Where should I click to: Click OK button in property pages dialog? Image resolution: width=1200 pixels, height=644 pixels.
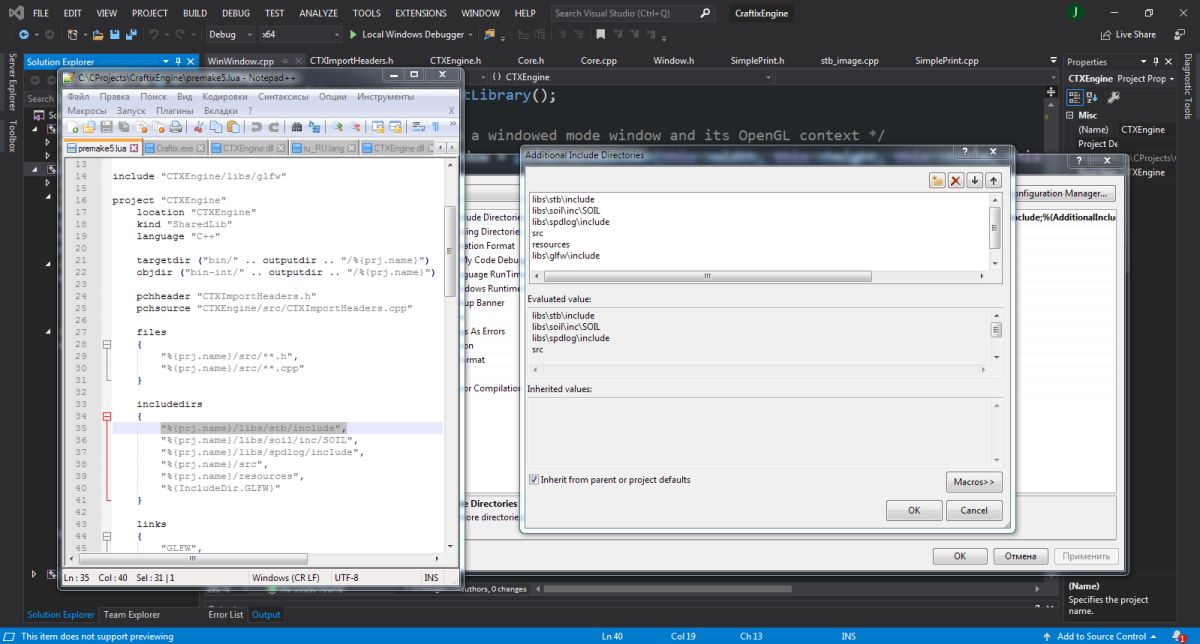coord(959,556)
